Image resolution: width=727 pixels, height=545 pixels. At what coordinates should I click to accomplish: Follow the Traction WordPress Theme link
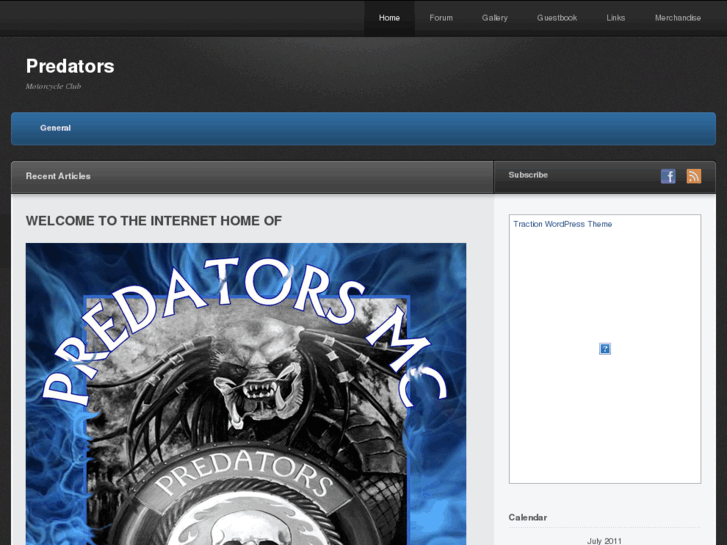(562, 224)
